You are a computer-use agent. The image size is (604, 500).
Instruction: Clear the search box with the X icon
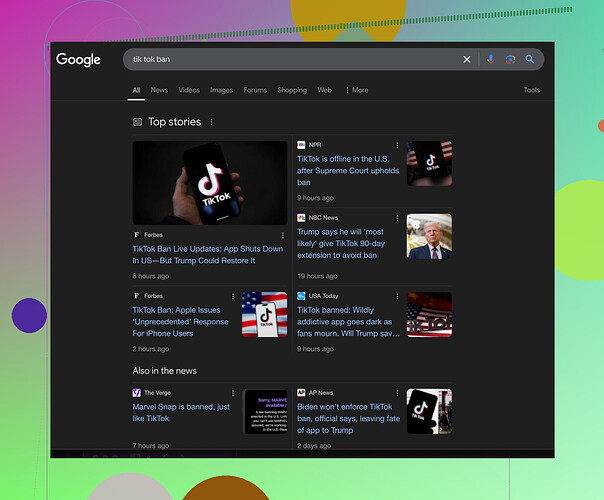[466, 59]
